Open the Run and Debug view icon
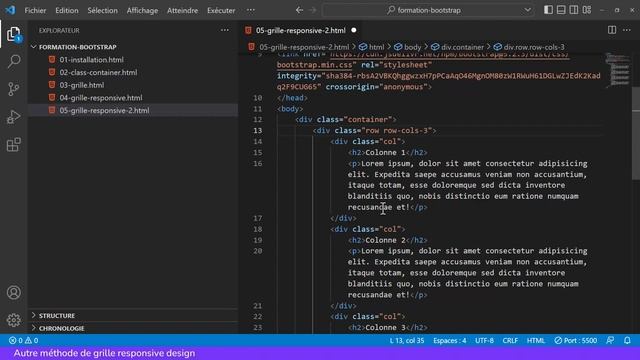 tap(13, 117)
